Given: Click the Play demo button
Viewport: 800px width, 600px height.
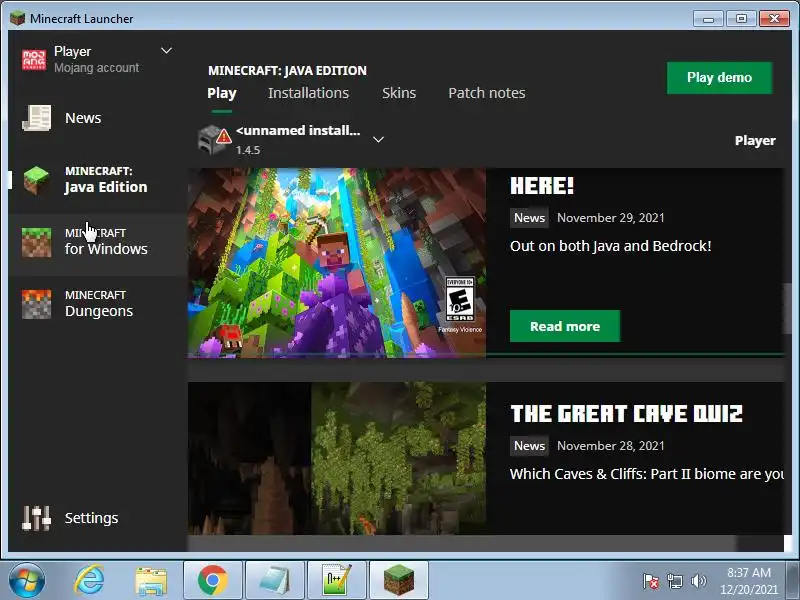Looking at the screenshot, I should click(719, 78).
